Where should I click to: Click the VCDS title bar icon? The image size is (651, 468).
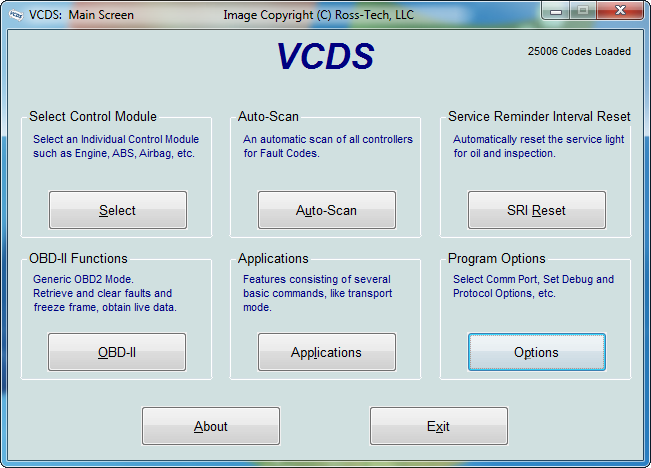[16, 15]
